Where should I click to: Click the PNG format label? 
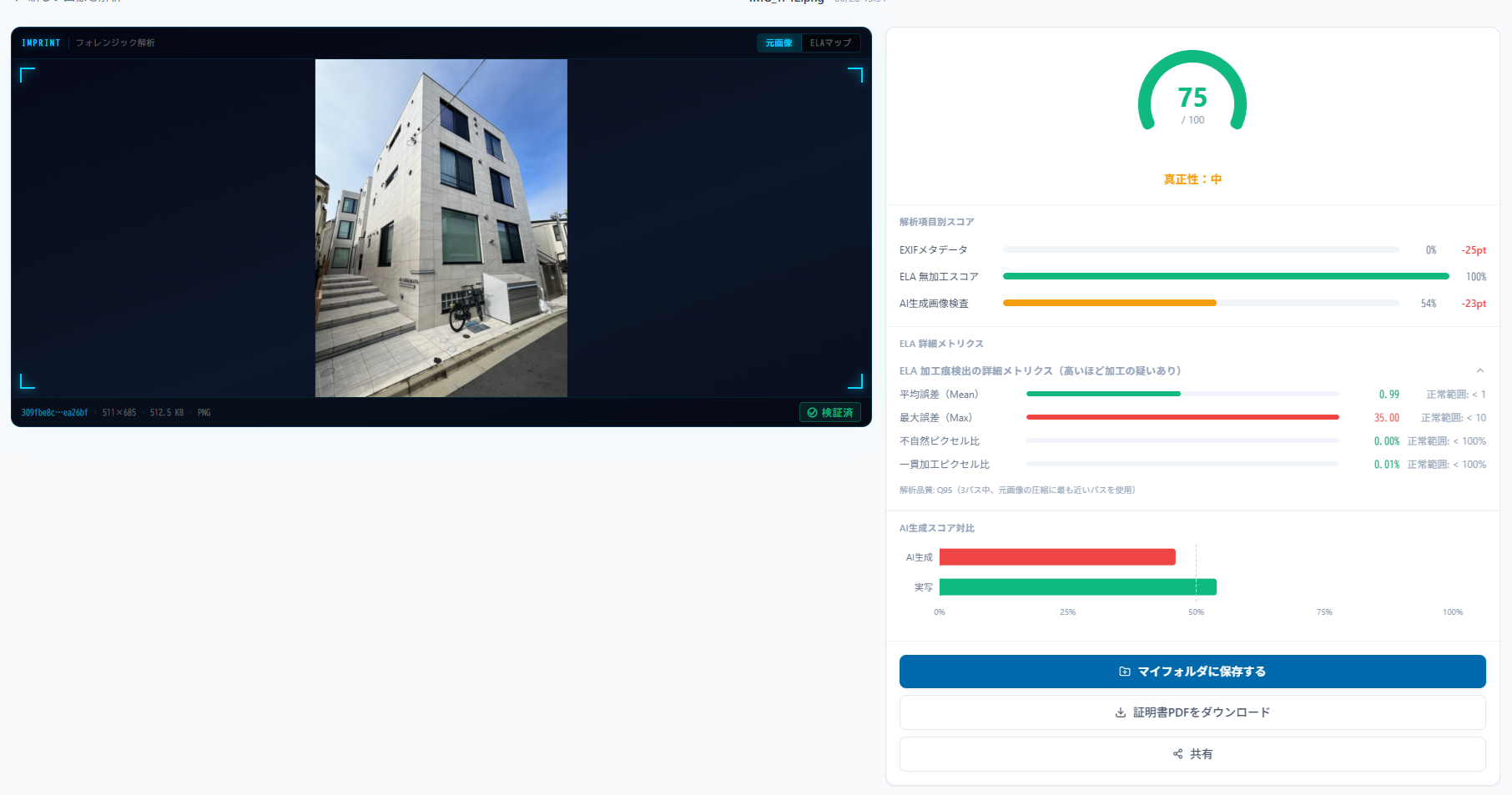pos(204,413)
